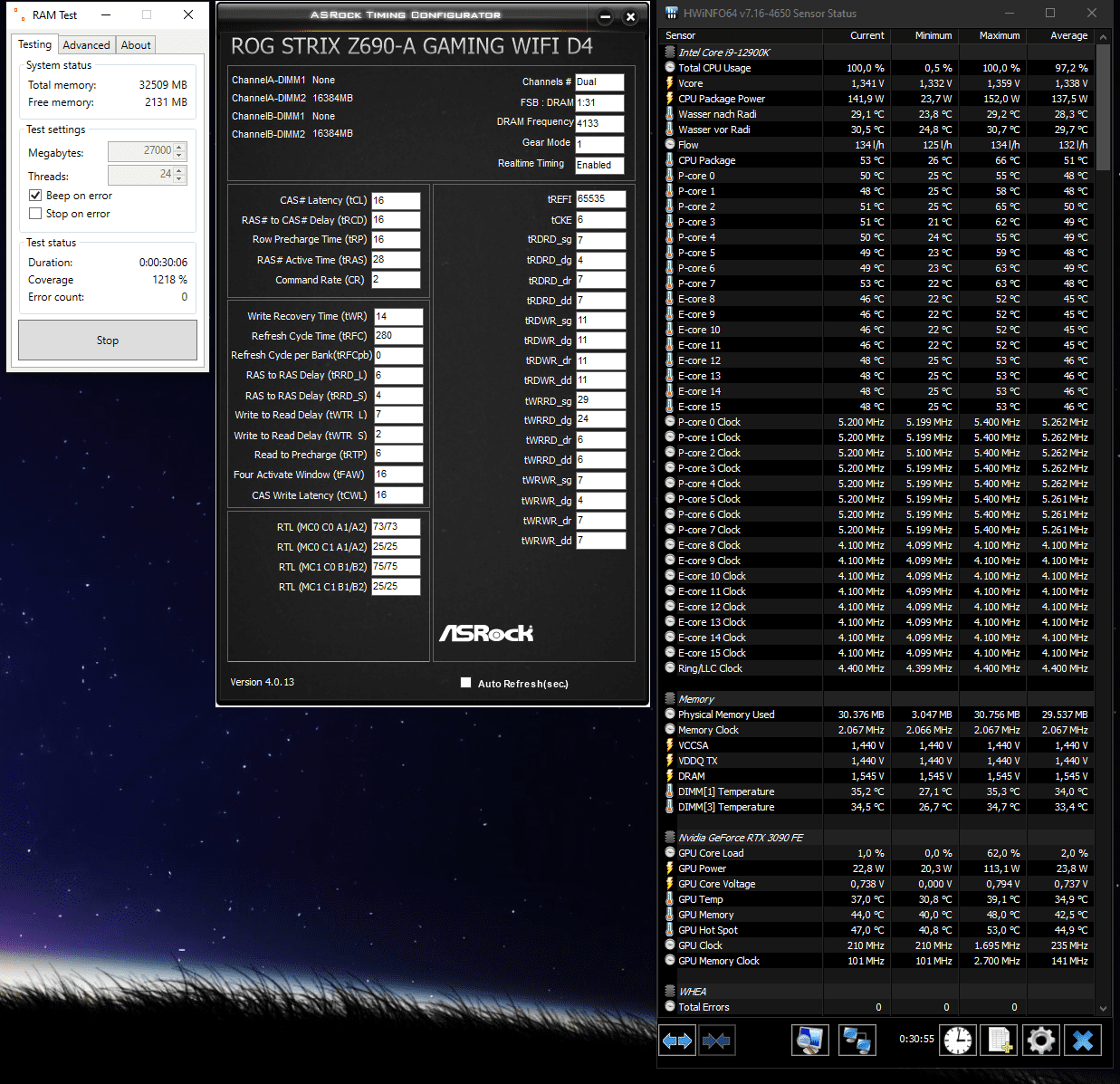The image size is (1120, 1084).
Task: Toggle Beep on error checkbox
Action: pos(35,196)
